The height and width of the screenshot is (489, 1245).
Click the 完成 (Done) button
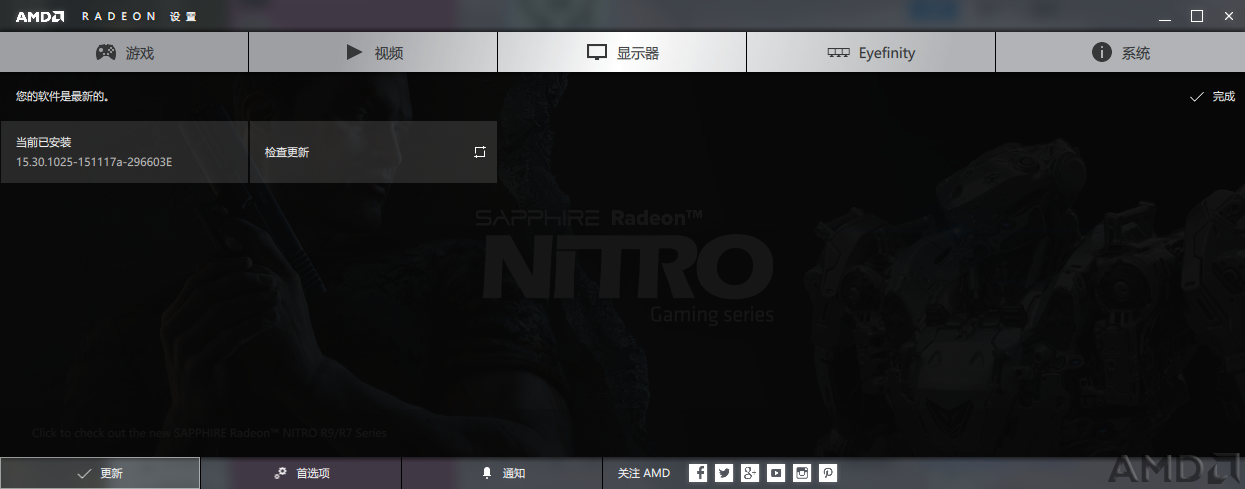(x=1212, y=97)
